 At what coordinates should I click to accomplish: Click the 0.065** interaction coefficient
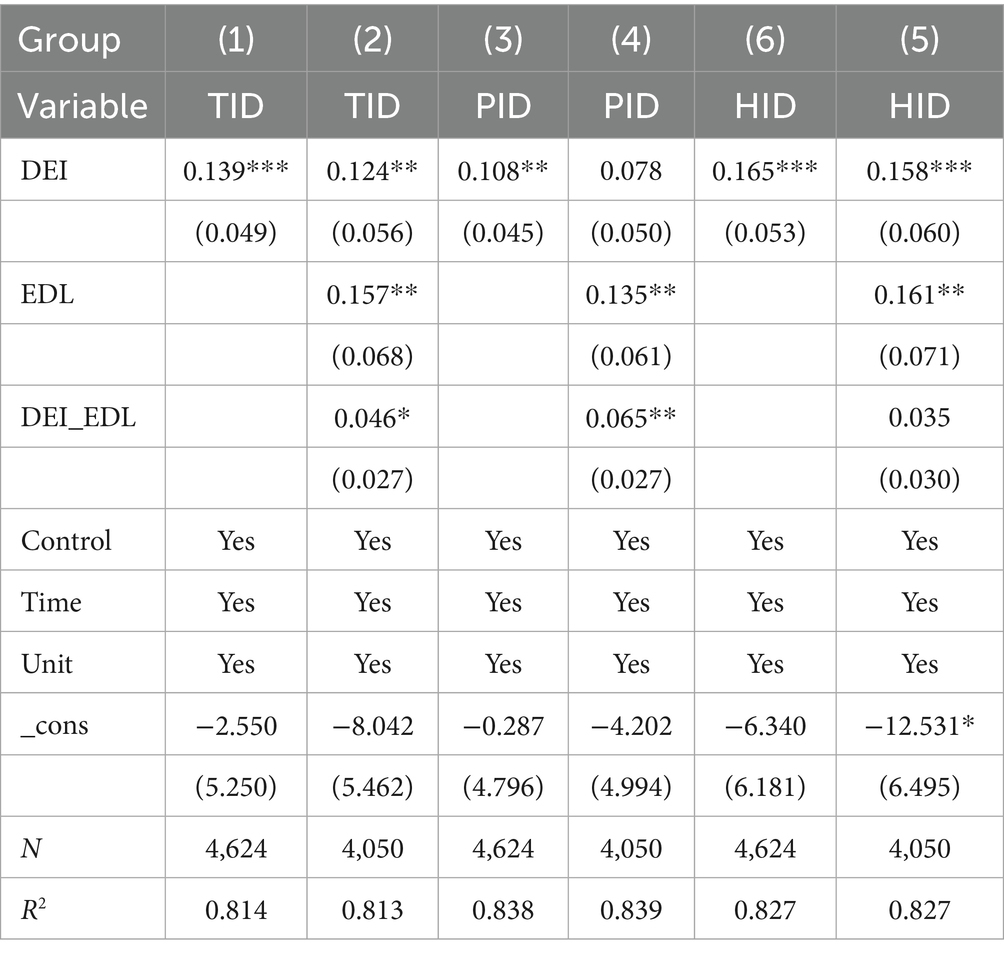[632, 417]
